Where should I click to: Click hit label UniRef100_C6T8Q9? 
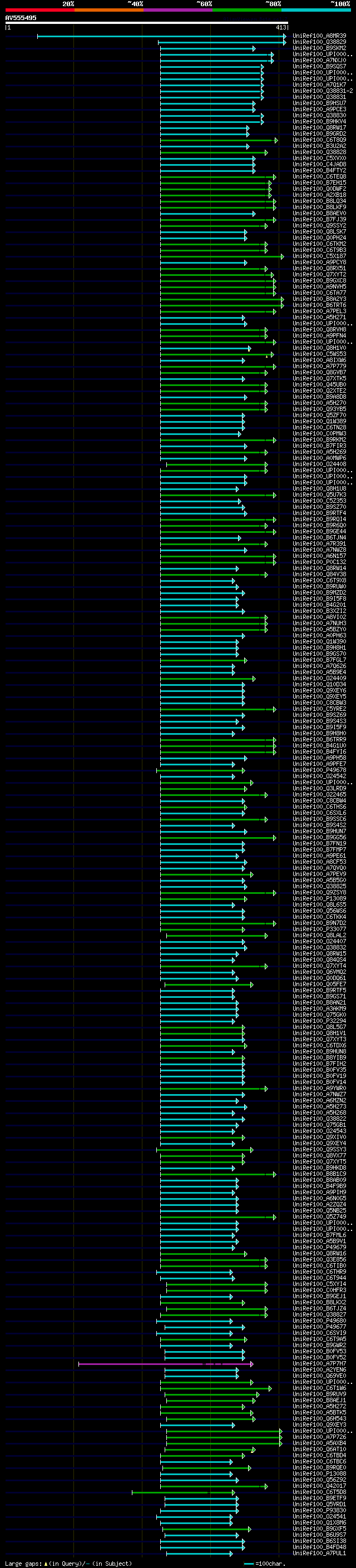319,140
